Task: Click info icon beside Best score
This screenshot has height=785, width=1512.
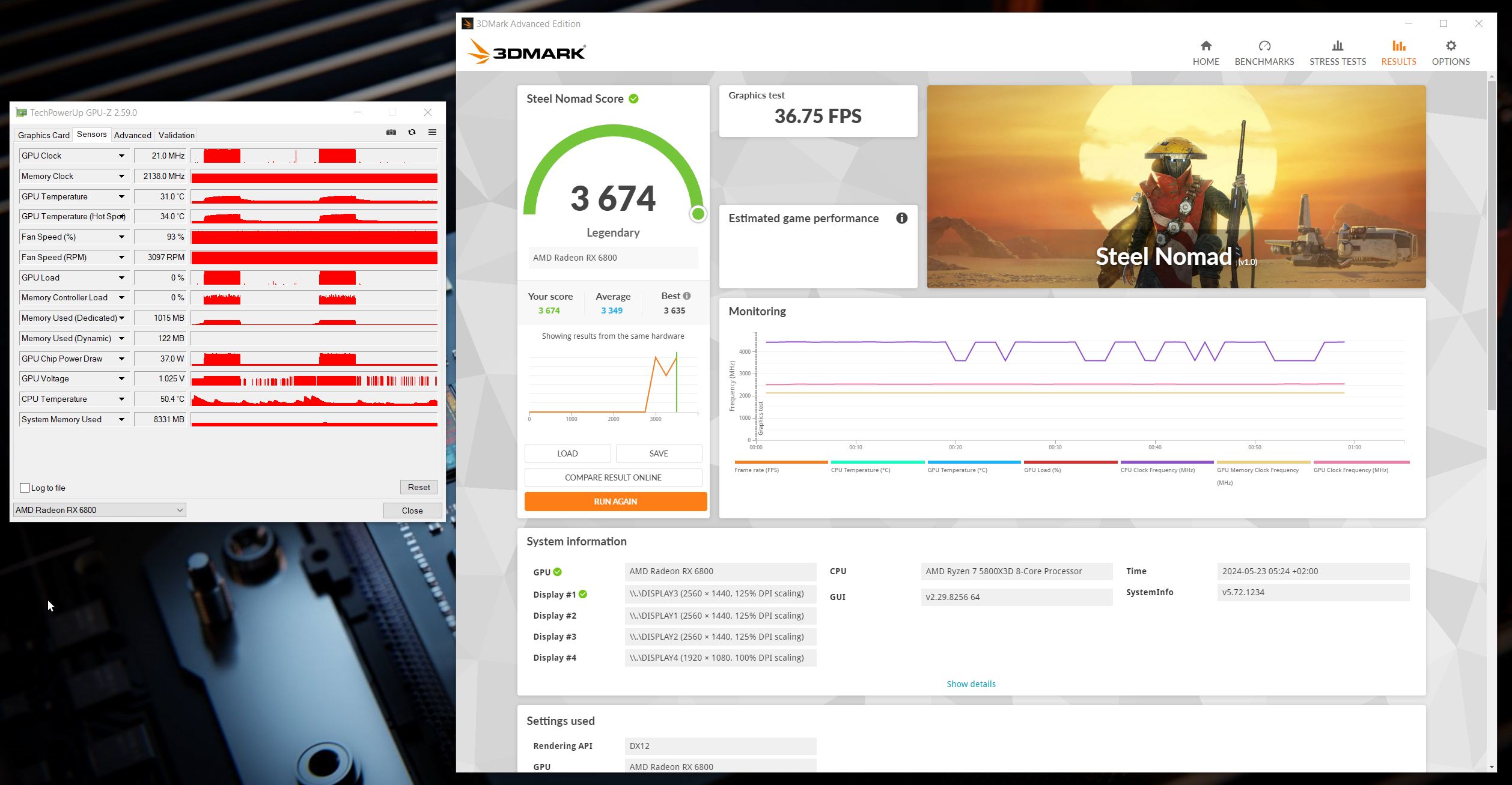Action: click(x=687, y=296)
